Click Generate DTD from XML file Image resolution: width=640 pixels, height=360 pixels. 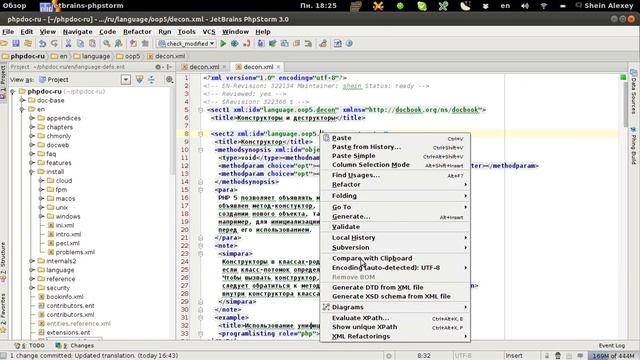(395, 287)
